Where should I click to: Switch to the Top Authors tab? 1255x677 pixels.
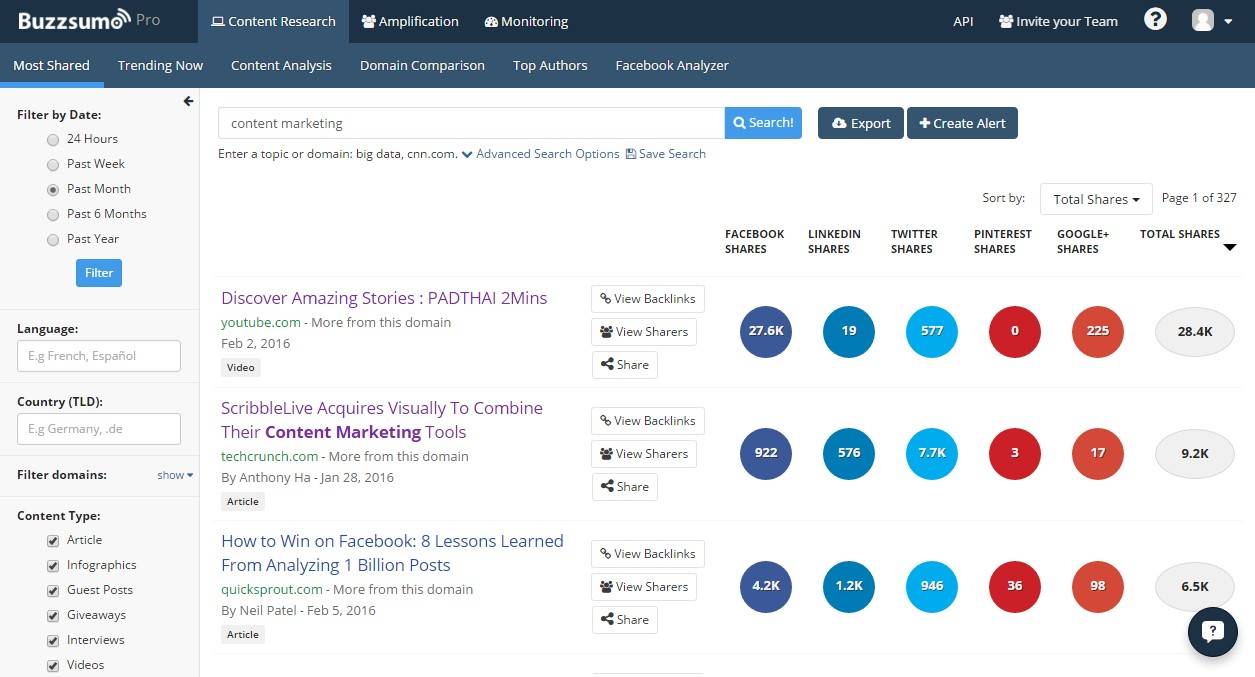[x=550, y=65]
